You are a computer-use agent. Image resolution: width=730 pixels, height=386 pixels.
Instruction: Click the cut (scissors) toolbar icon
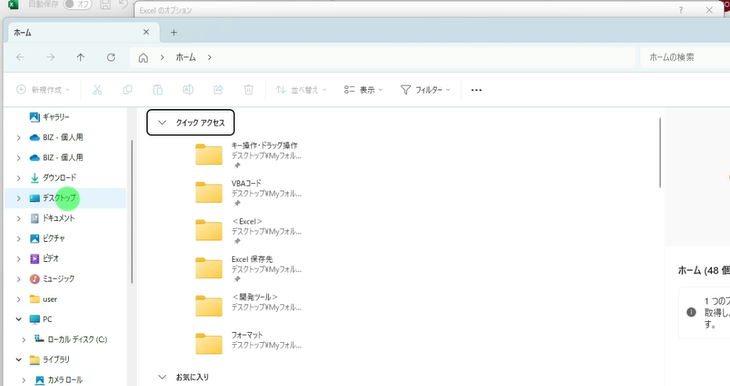coord(97,90)
